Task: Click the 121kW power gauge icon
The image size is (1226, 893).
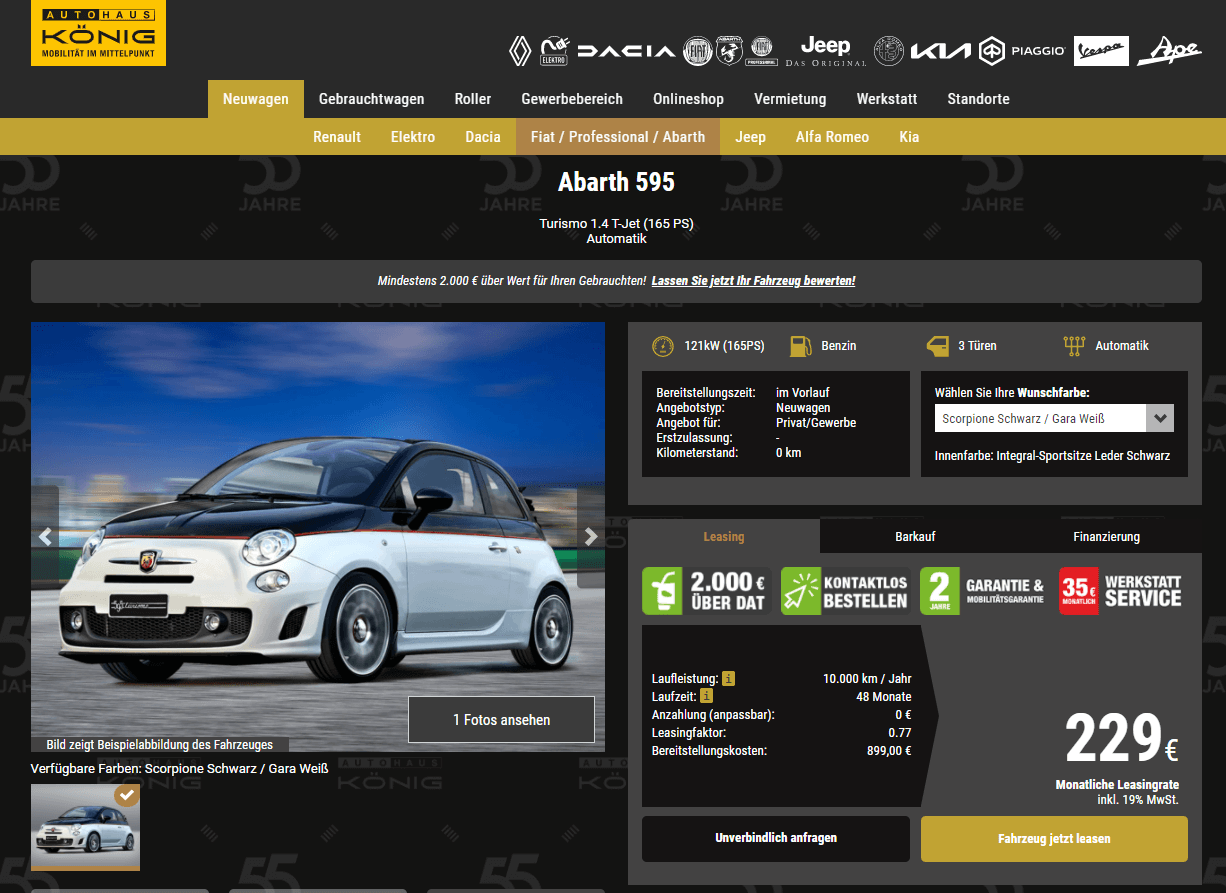Action: click(x=662, y=347)
